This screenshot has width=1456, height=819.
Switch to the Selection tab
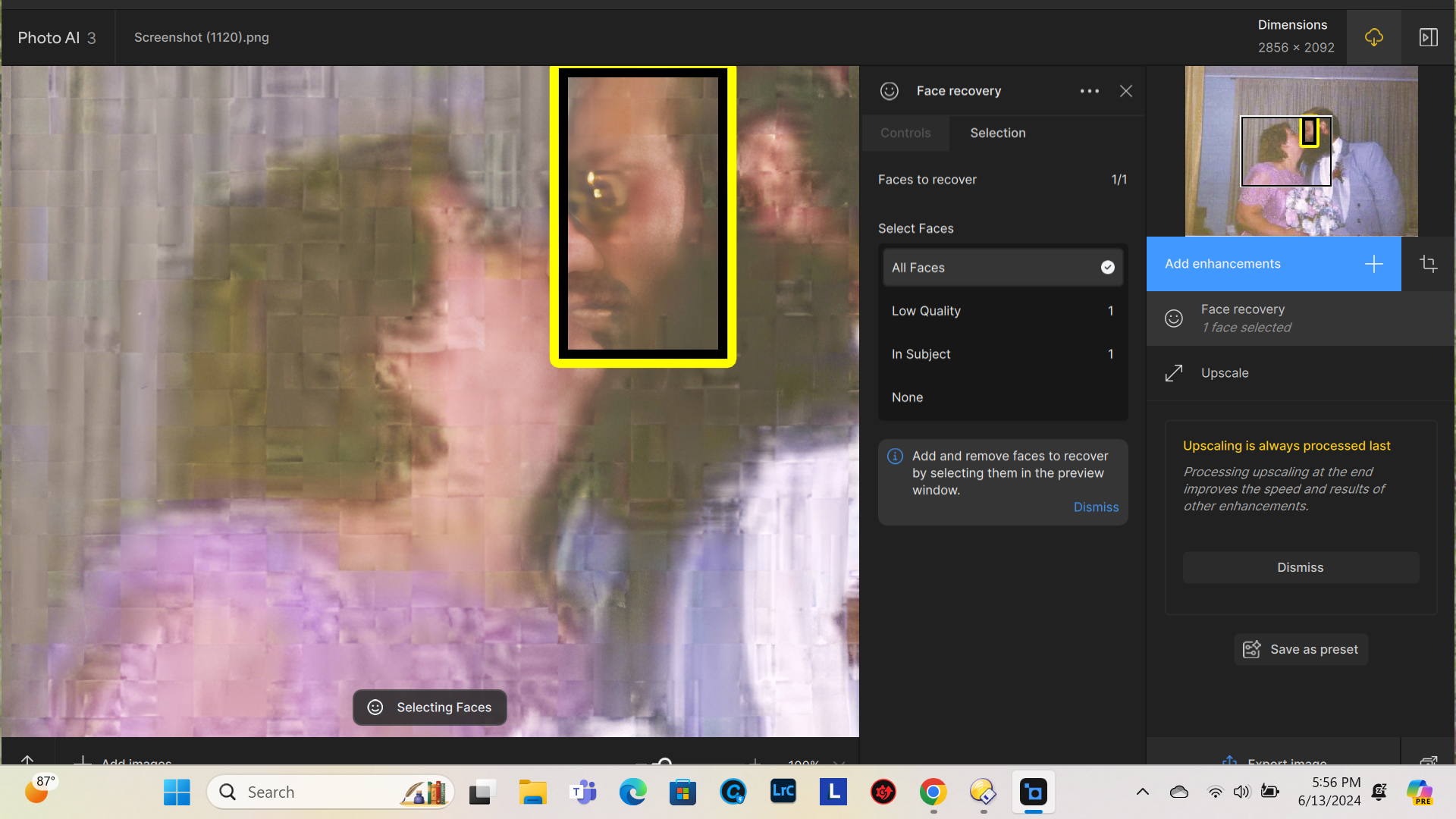tap(997, 133)
